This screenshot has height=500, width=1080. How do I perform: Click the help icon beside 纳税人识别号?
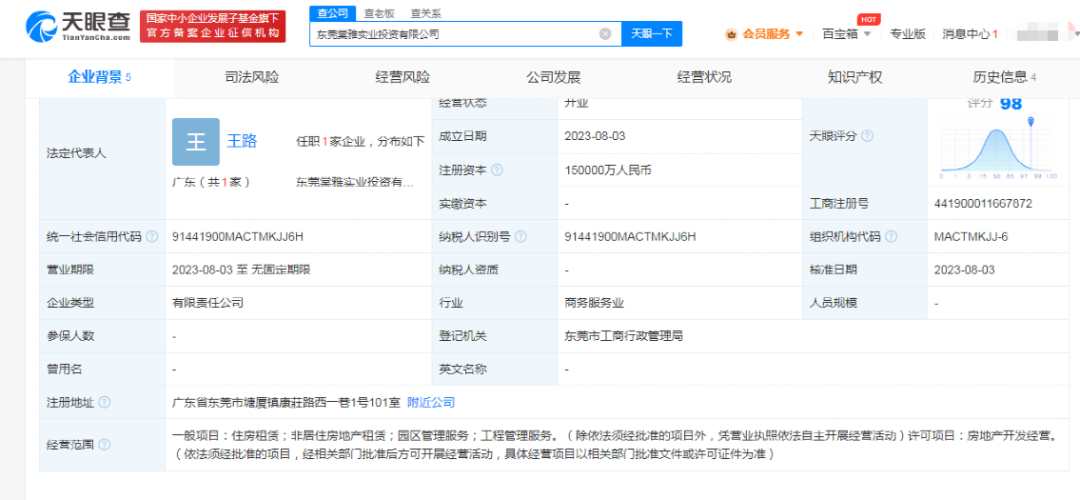519,237
